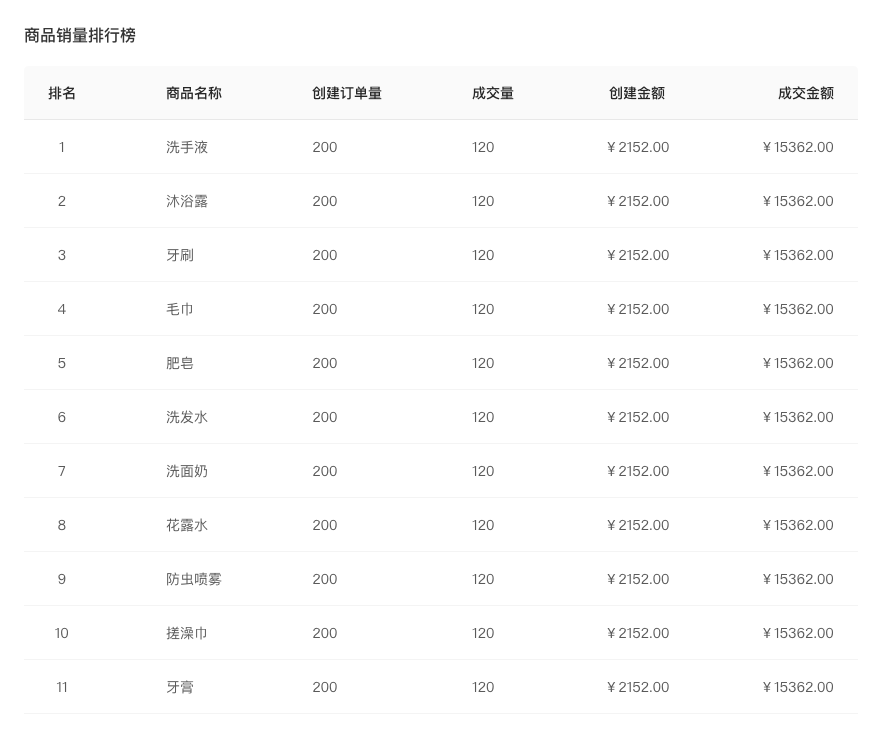Click 120 sales volume in 花露水 row
882x747 pixels.
tap(483, 525)
